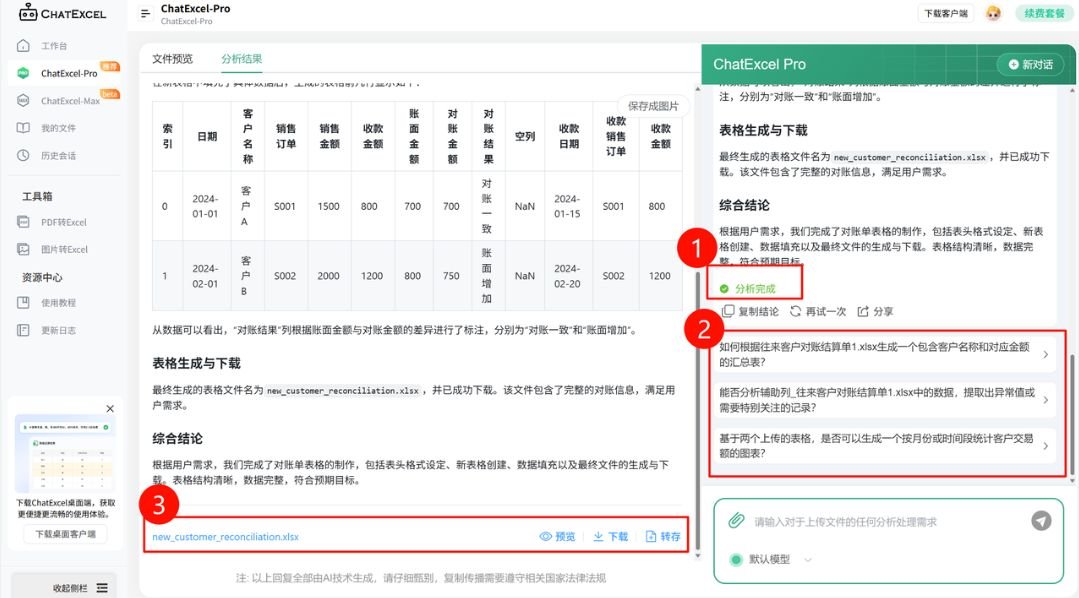Image resolution: width=1079 pixels, height=598 pixels.
Task: Click the paperclip attachment icon
Action: click(736, 521)
